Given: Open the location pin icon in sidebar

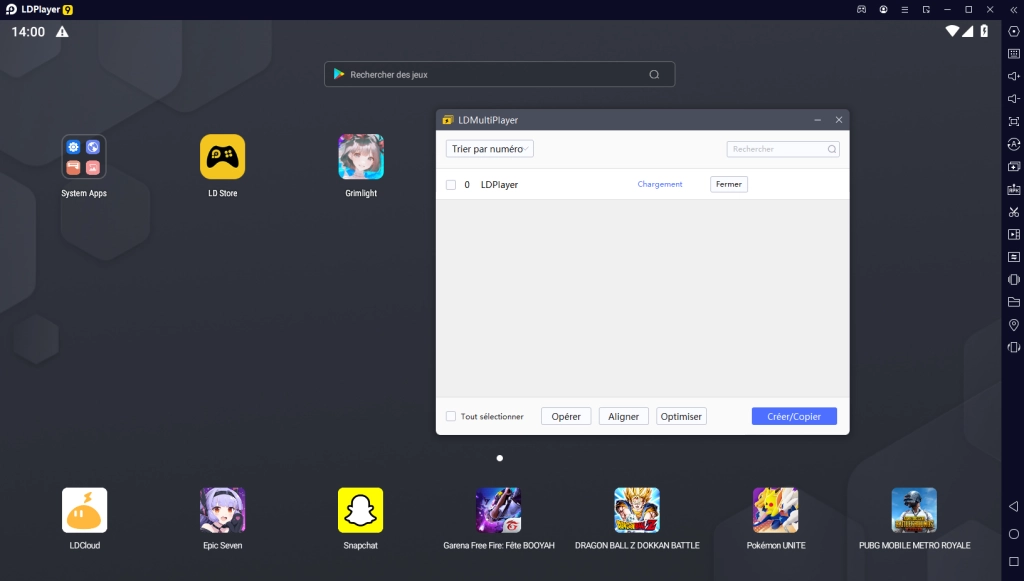Looking at the screenshot, I should click(x=1013, y=325).
